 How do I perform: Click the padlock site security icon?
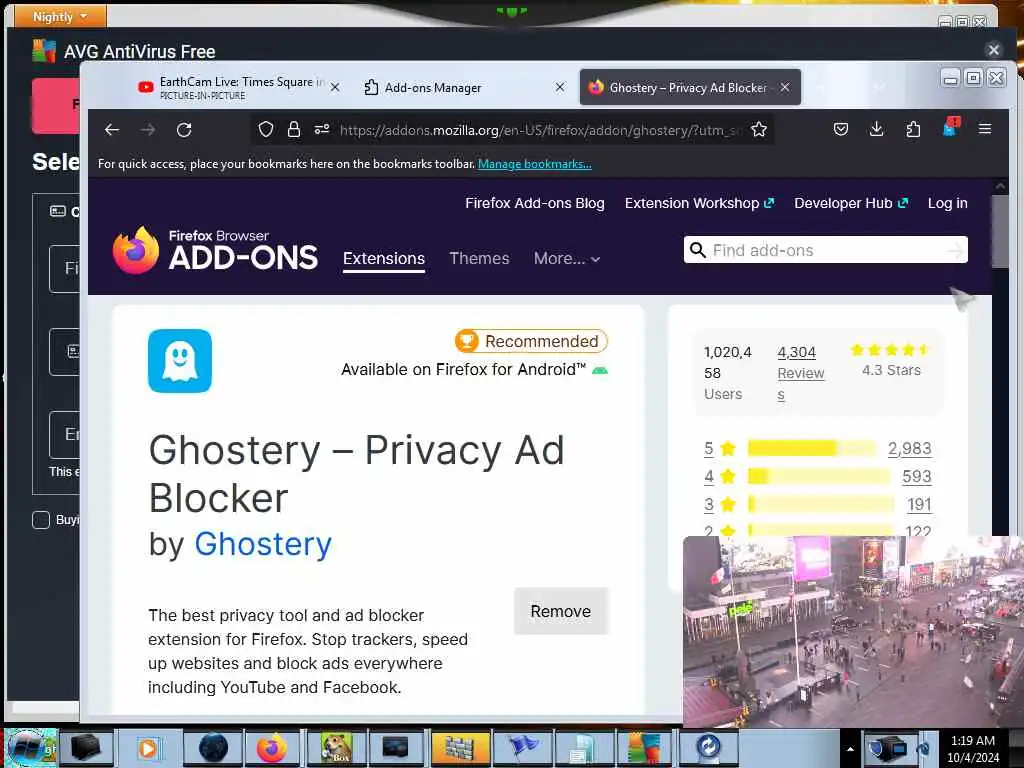point(294,130)
